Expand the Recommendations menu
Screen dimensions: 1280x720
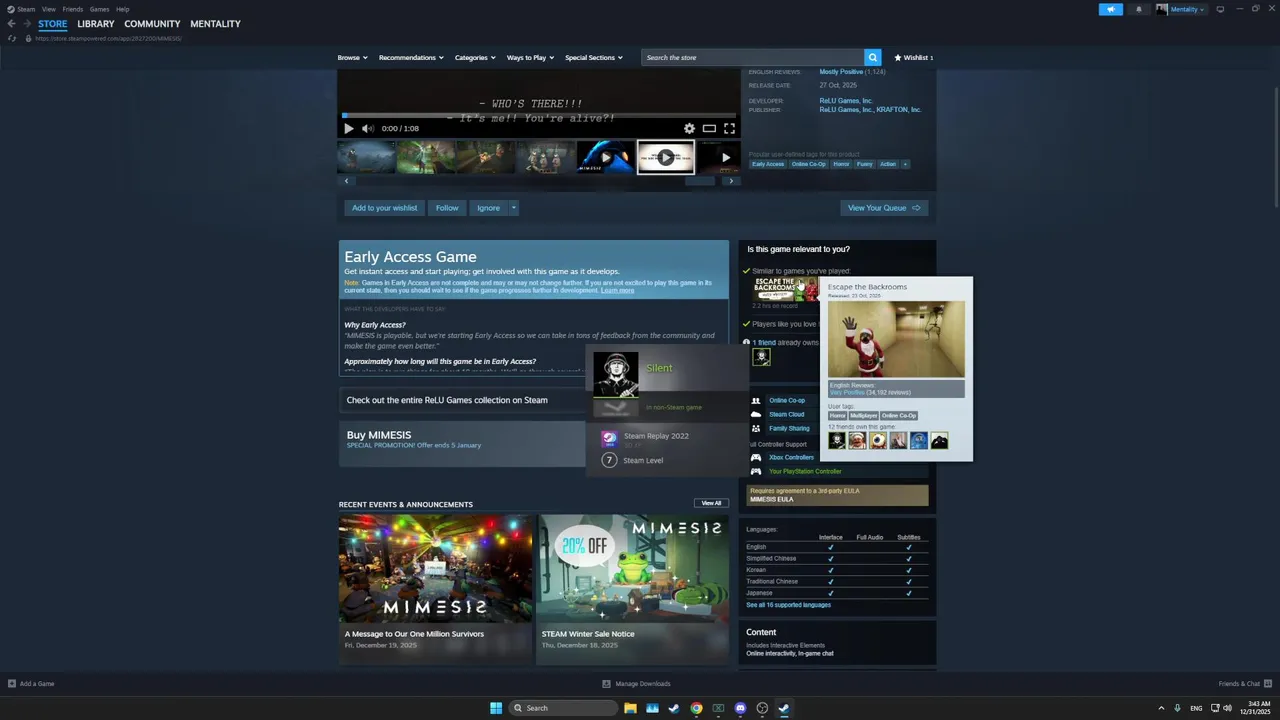(x=410, y=57)
